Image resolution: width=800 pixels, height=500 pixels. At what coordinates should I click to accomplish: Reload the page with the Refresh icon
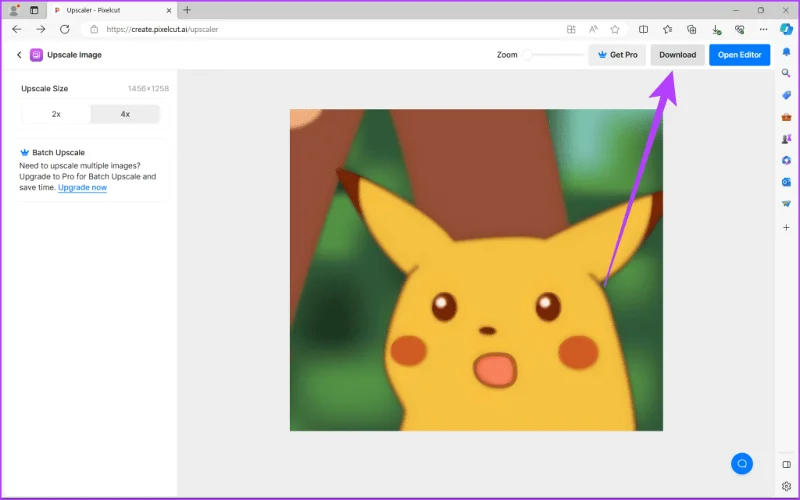64,29
